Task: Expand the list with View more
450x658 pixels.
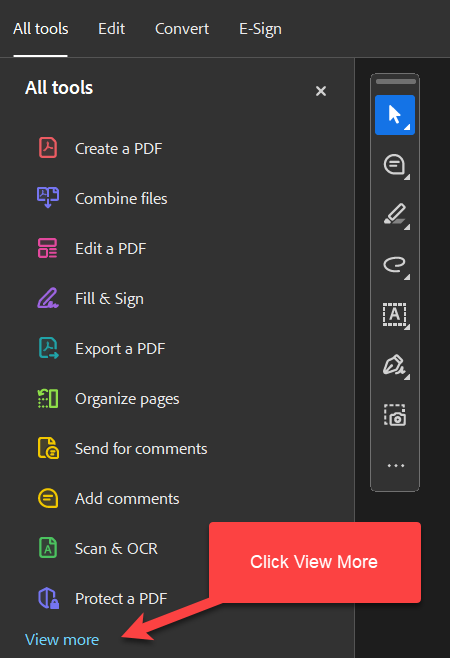Action: (x=62, y=640)
